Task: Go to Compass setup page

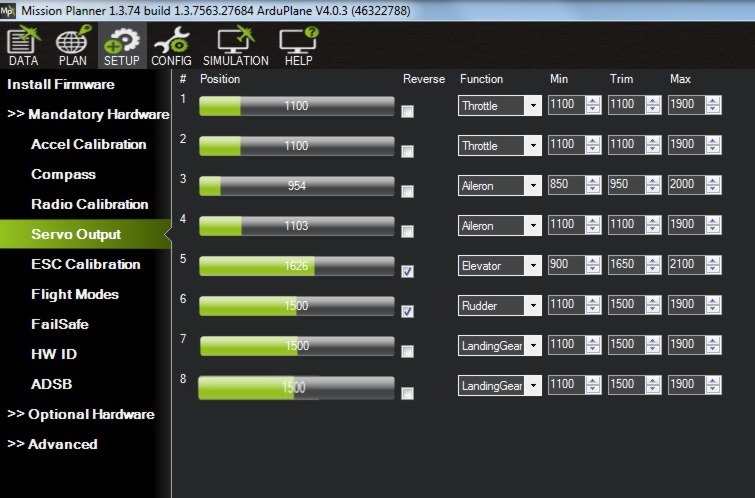Action: (64, 174)
